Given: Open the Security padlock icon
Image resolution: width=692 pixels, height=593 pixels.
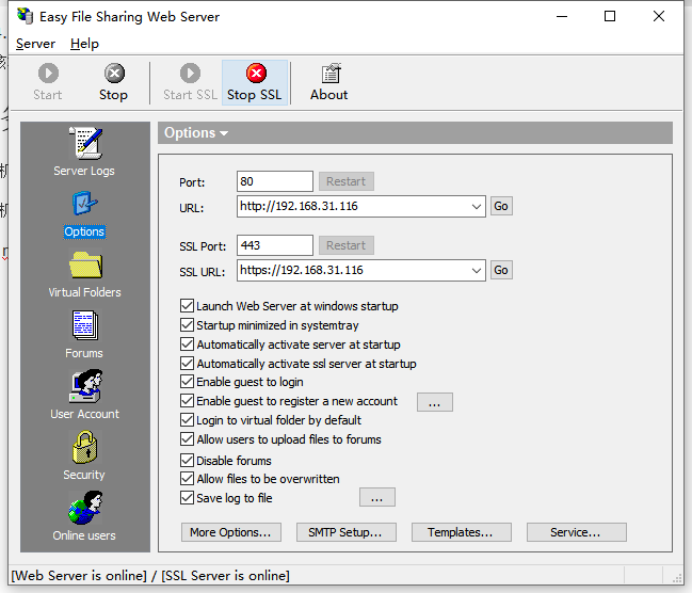Looking at the screenshot, I should tap(85, 447).
